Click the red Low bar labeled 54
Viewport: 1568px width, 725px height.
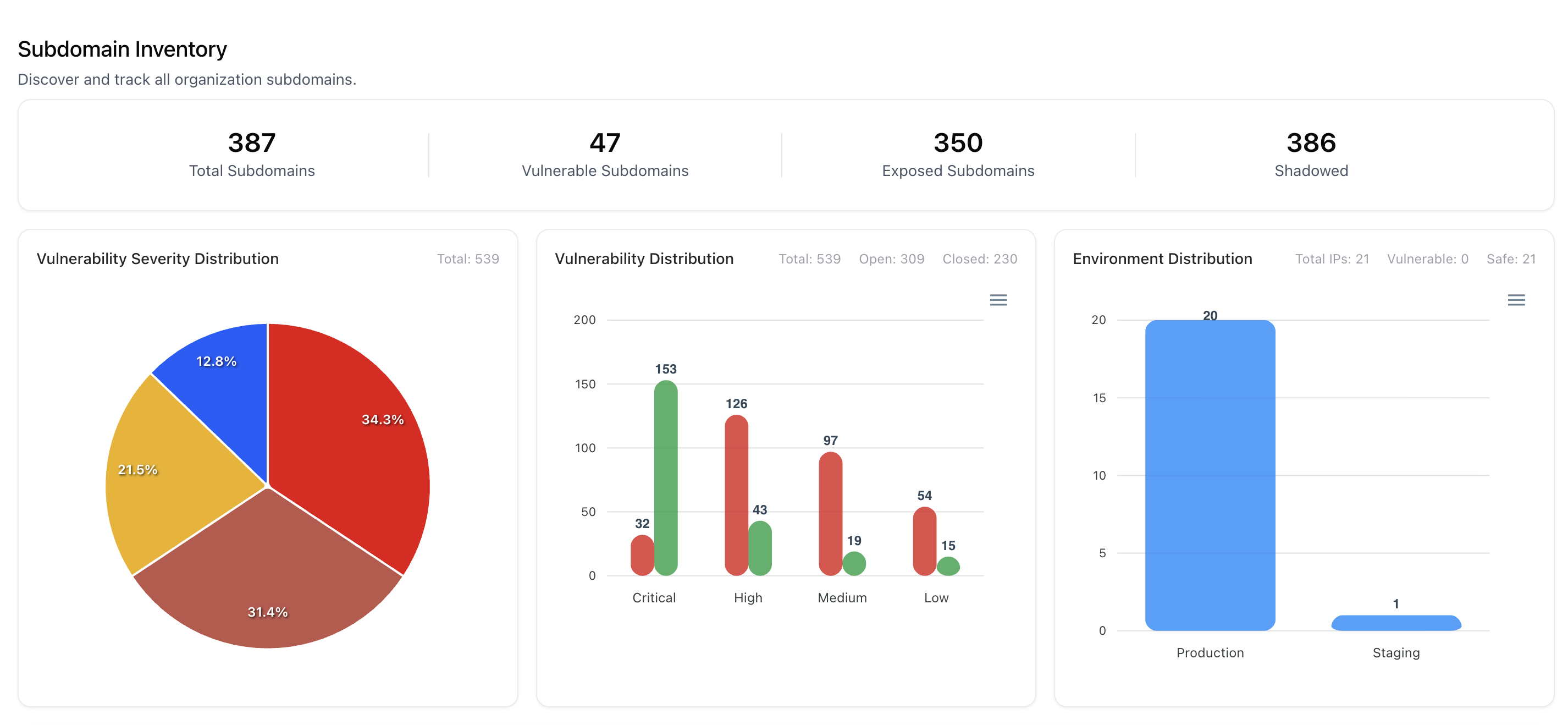coord(924,541)
